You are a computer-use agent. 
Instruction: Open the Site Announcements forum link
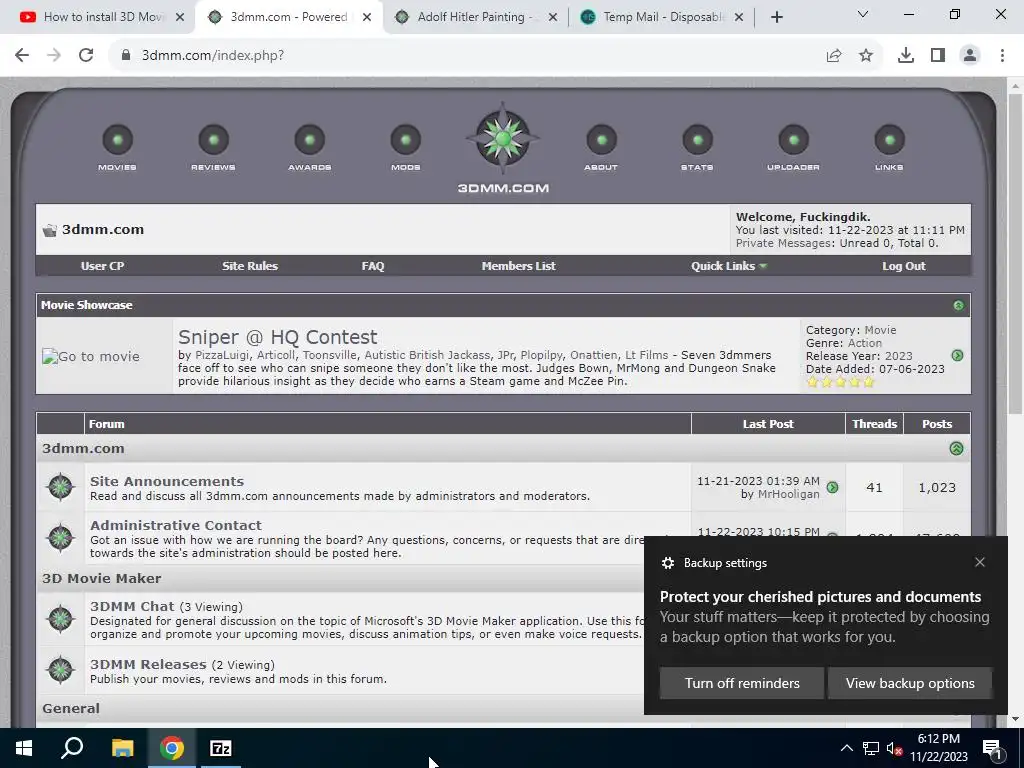167,481
